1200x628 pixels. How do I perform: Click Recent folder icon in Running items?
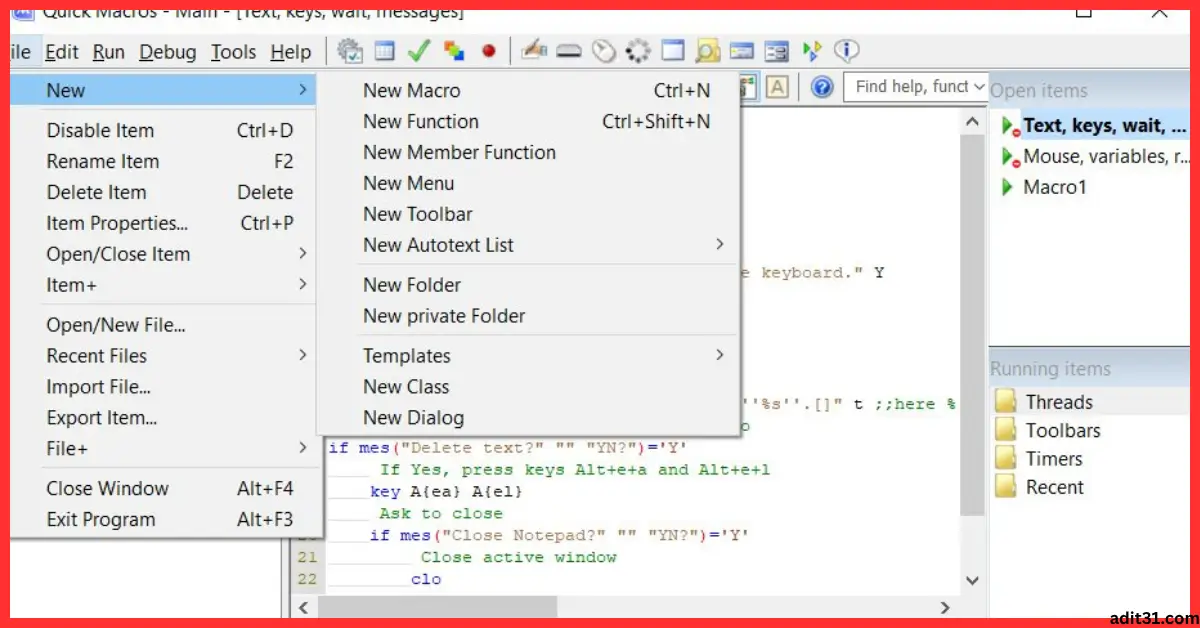point(1006,487)
